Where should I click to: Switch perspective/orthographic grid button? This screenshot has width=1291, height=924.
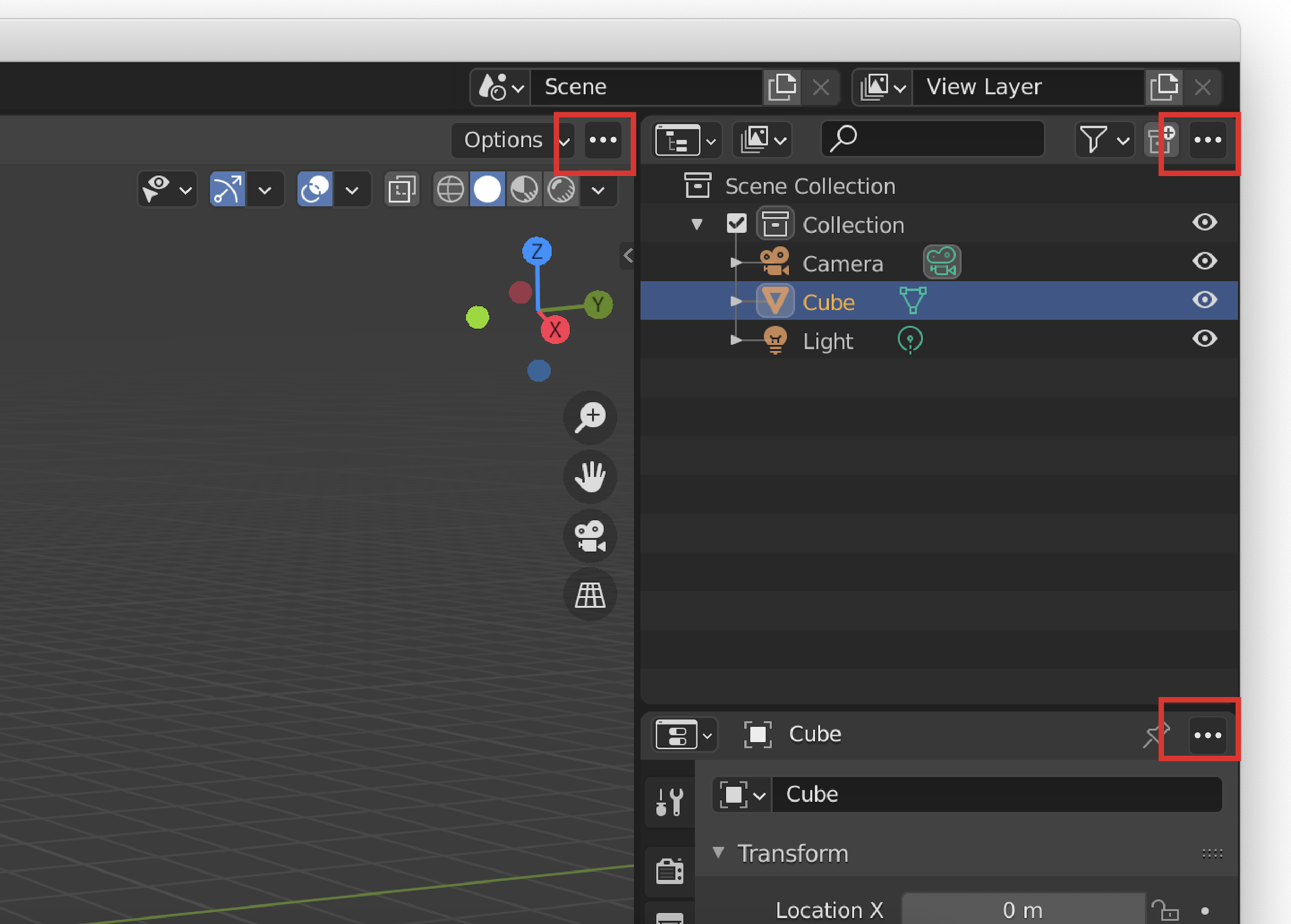tap(590, 595)
